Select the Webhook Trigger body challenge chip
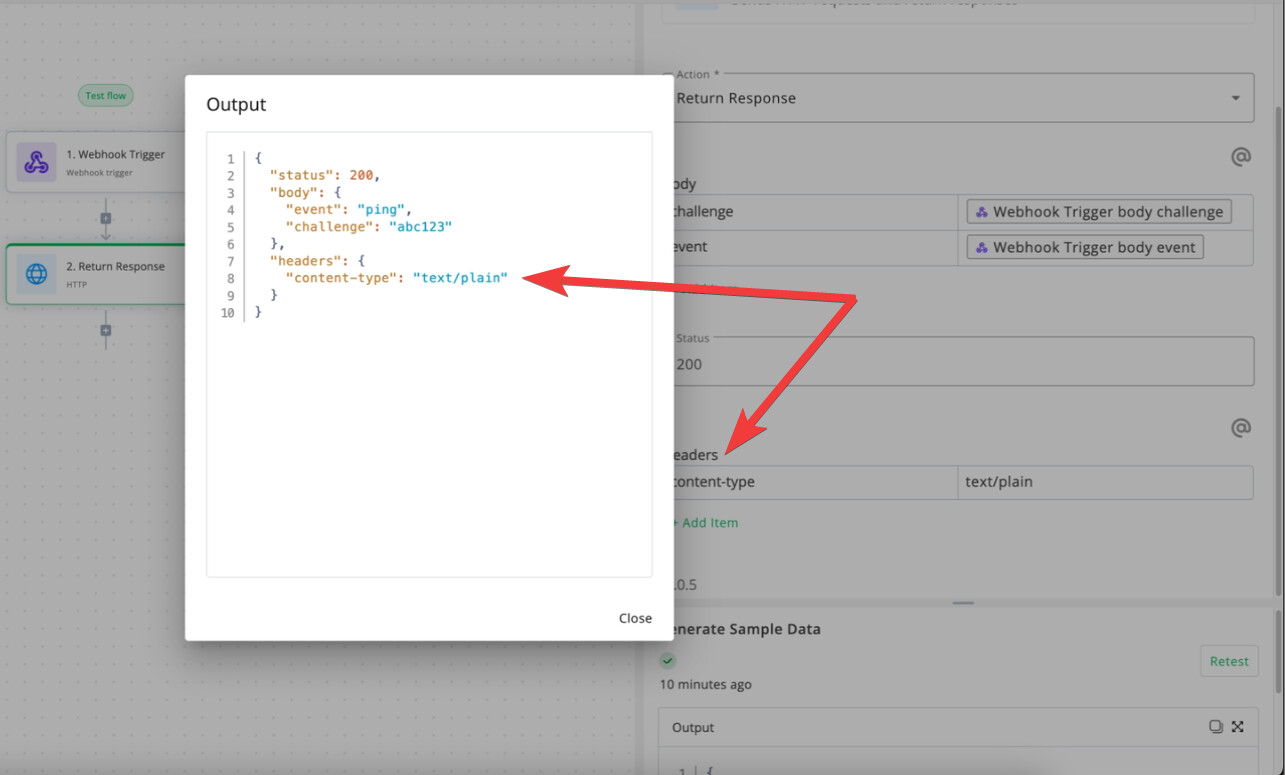This screenshot has height=775, width=1285. coord(1099,212)
